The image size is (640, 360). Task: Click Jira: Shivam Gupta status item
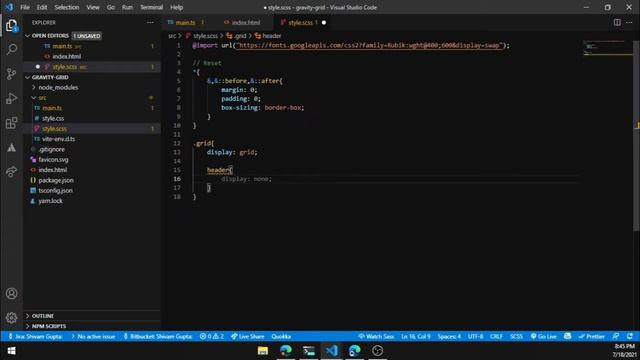click(x=36, y=336)
